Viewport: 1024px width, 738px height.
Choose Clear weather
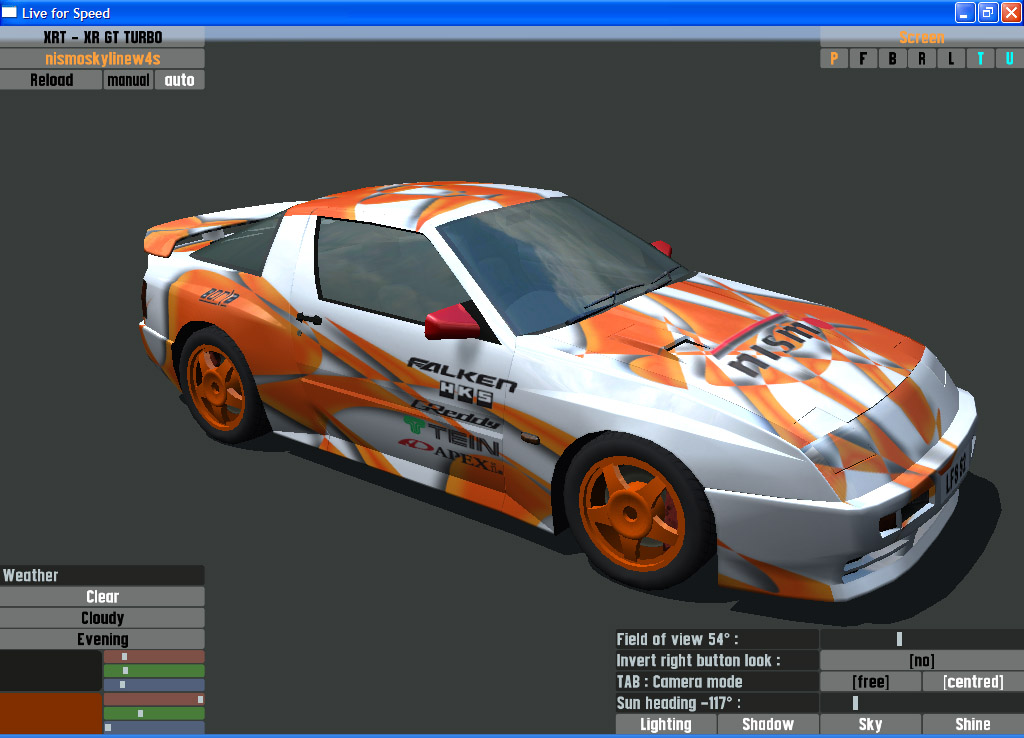point(103,597)
